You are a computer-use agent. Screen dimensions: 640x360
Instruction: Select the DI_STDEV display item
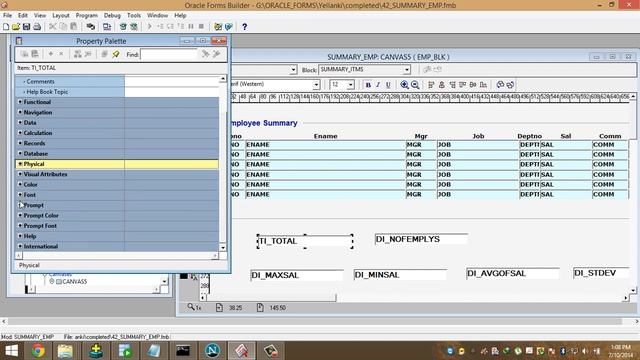pyautogui.click(x=601, y=273)
